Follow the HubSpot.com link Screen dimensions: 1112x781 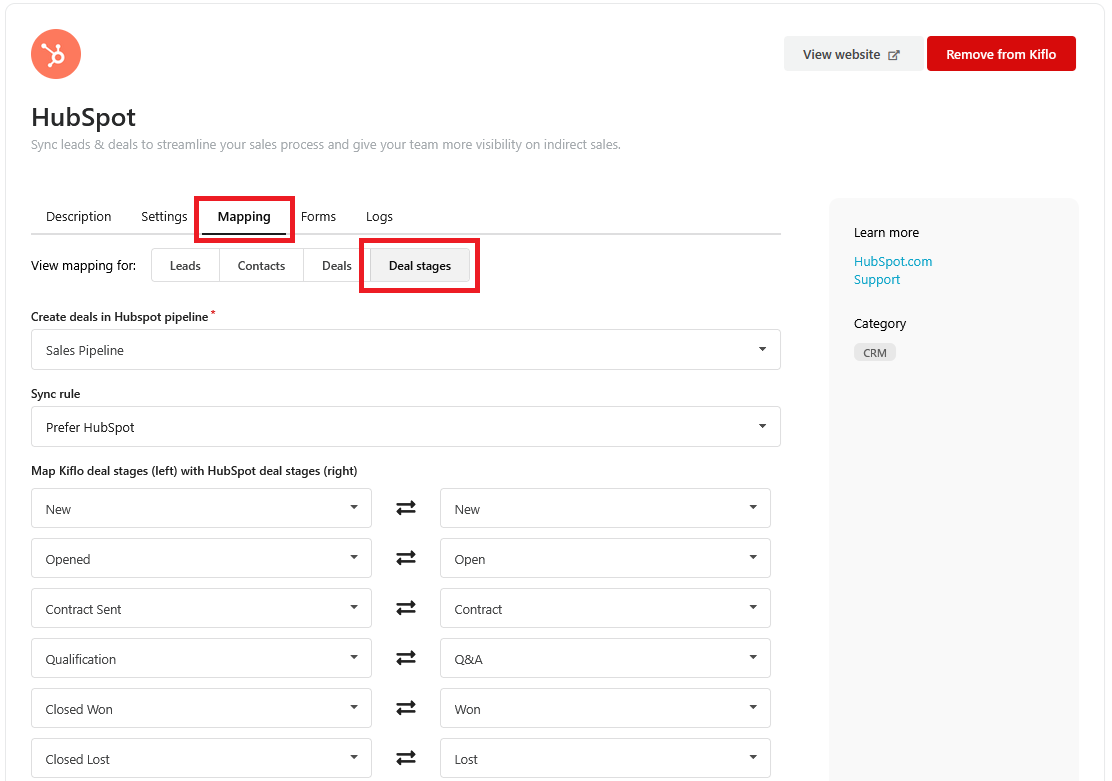pos(893,261)
